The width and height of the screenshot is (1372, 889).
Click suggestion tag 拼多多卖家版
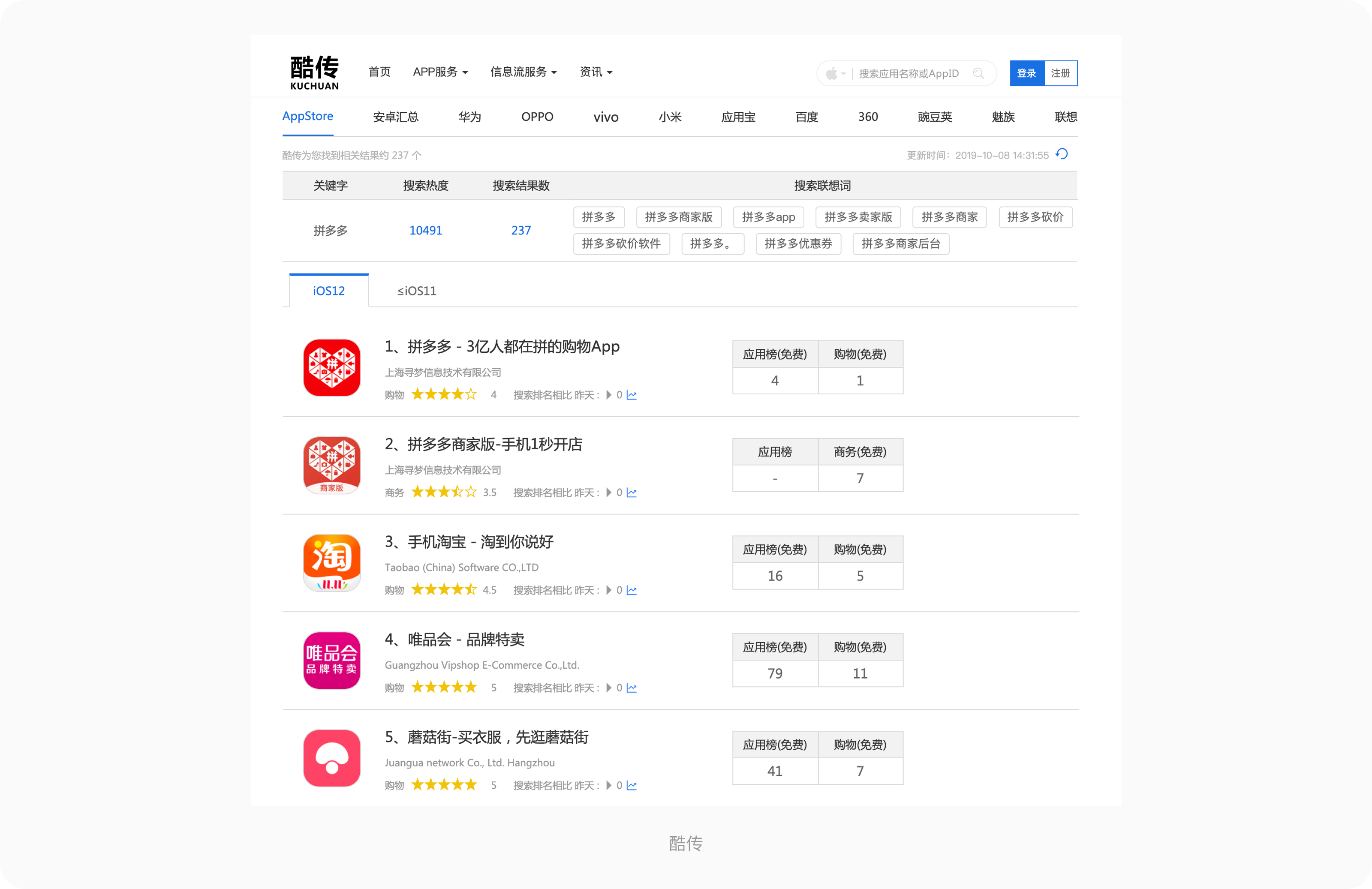click(x=858, y=217)
